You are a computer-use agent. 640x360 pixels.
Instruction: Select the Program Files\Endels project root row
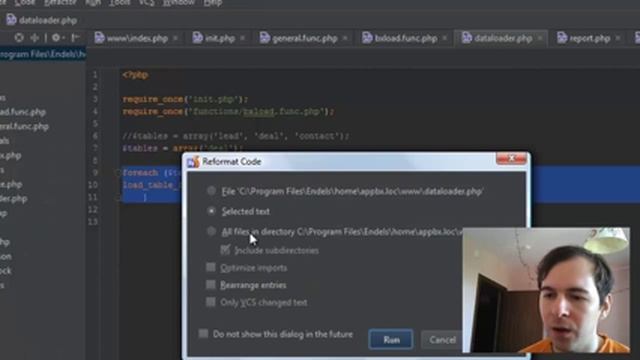43,54
